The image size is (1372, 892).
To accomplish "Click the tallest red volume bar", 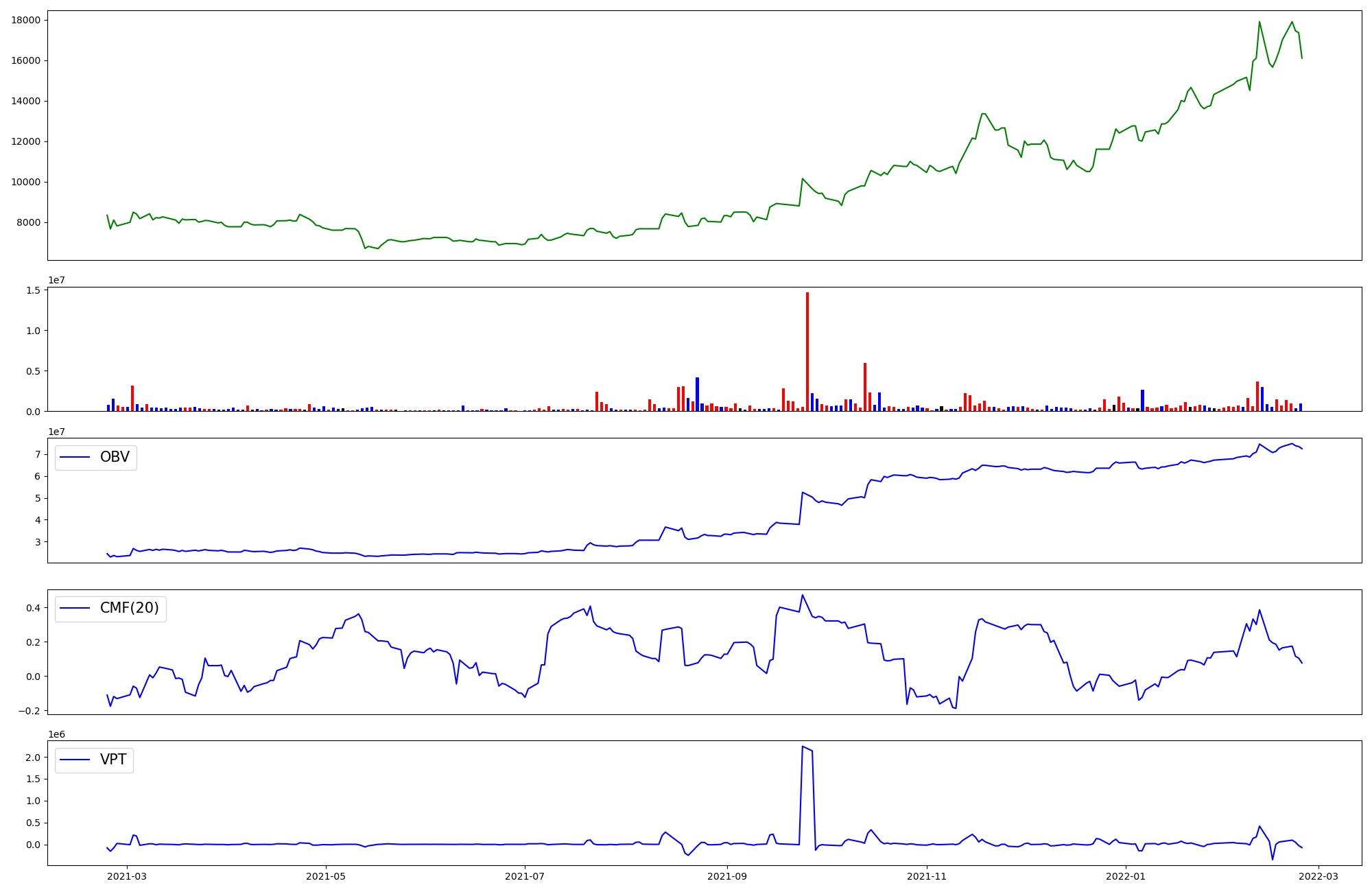I will point(807,351).
